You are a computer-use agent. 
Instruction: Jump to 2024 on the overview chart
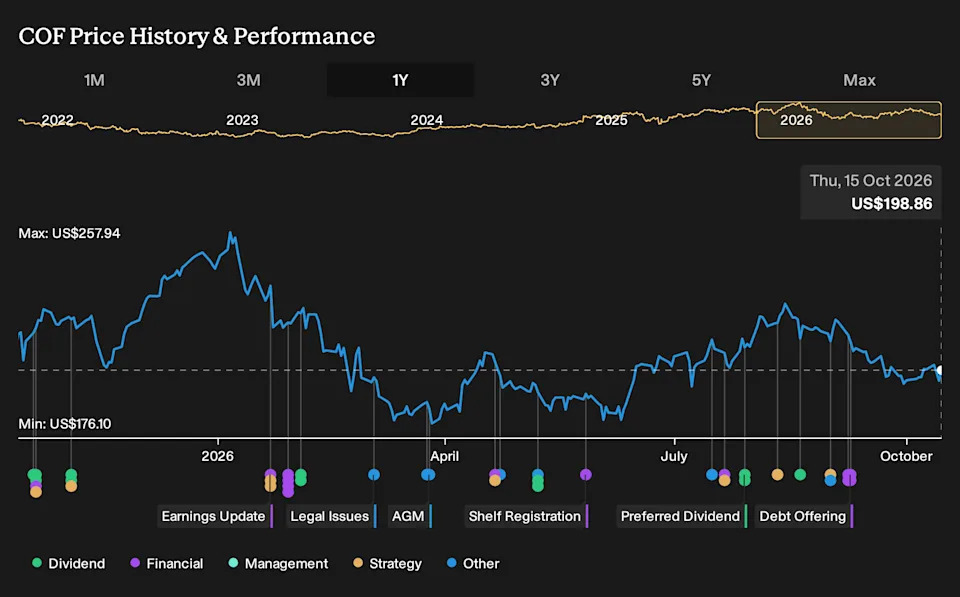(x=427, y=120)
